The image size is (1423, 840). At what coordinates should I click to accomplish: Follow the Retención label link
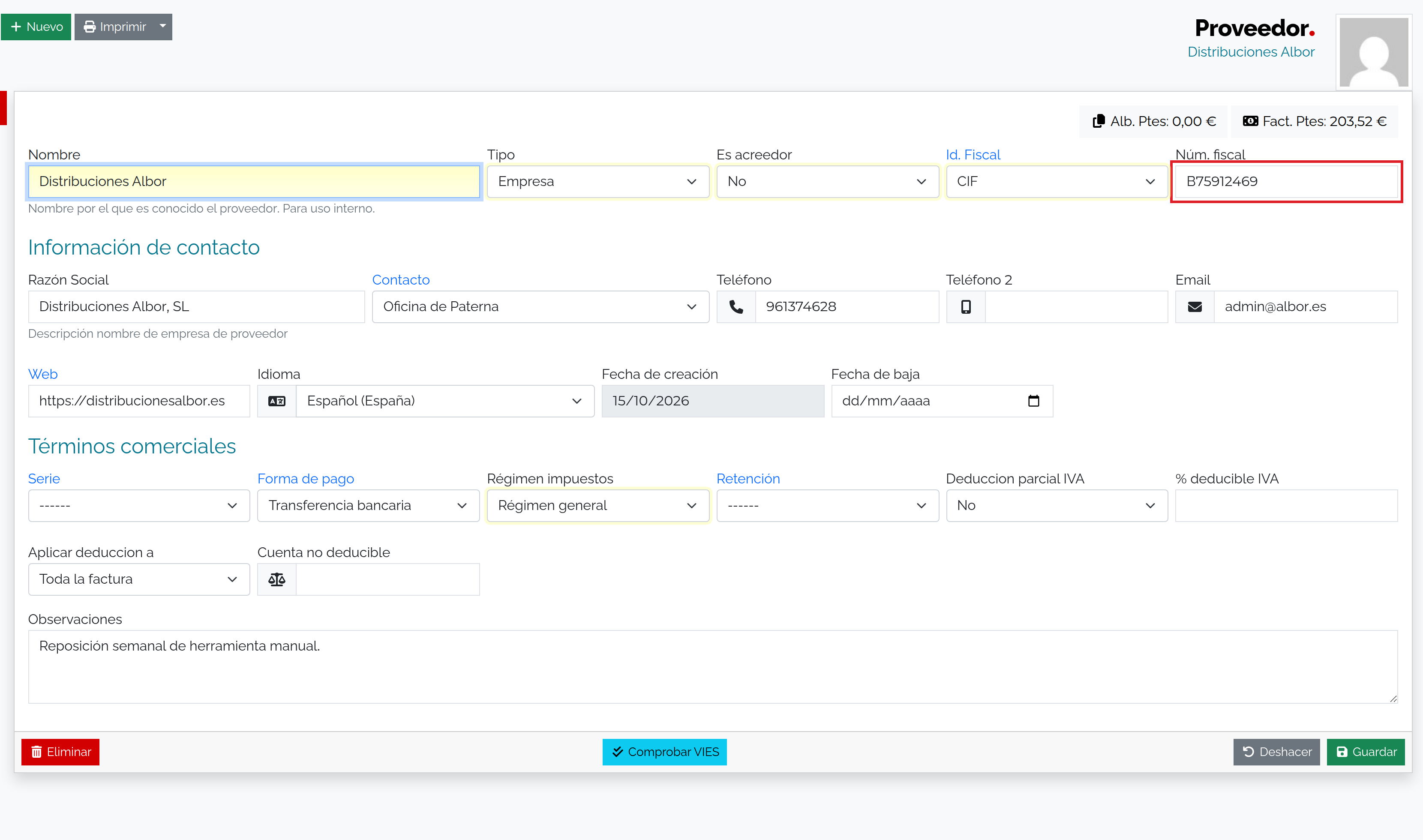click(748, 479)
